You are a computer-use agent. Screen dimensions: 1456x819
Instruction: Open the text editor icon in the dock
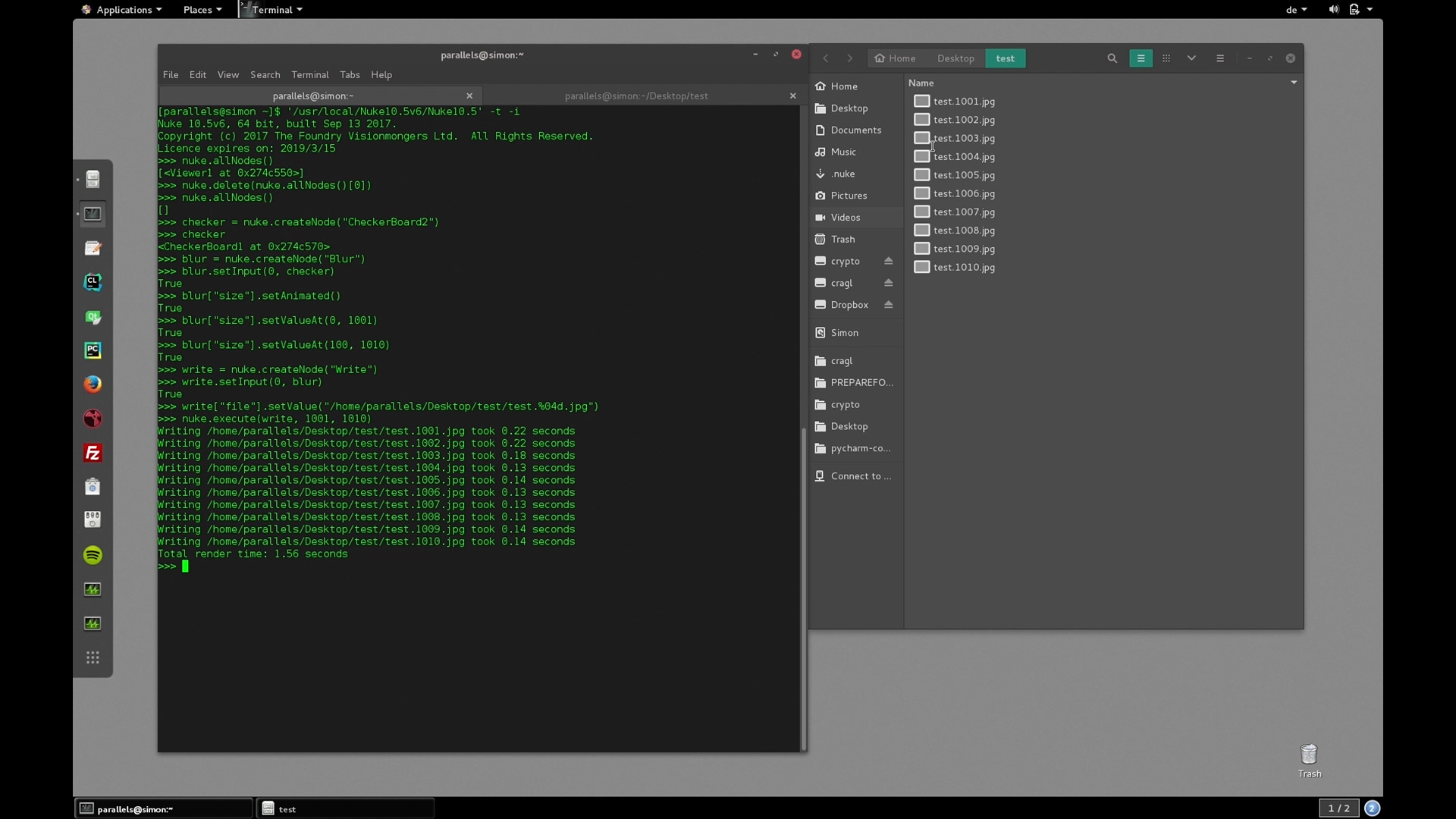93,248
